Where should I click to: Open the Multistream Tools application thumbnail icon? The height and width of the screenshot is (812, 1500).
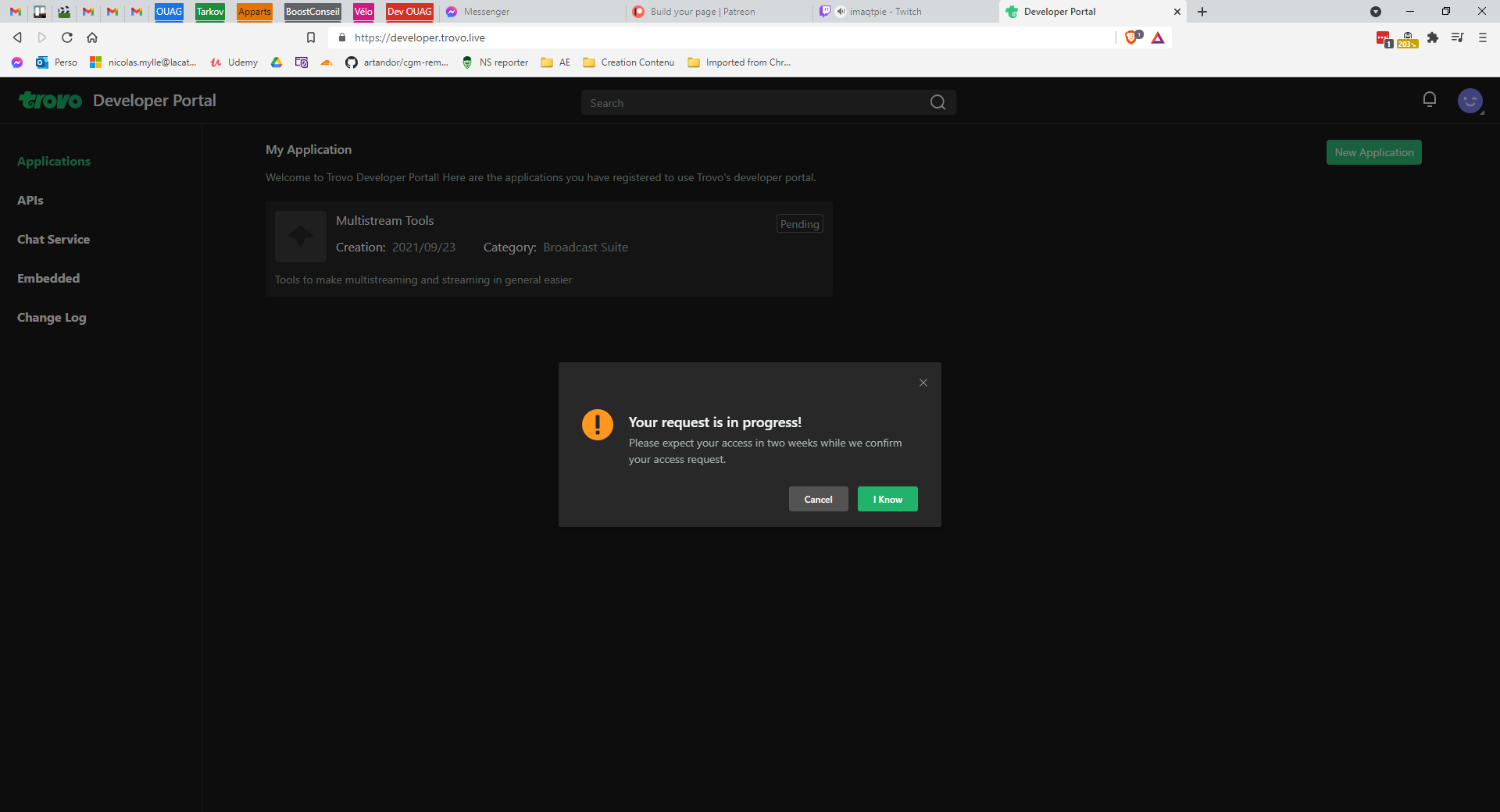pyautogui.click(x=300, y=236)
